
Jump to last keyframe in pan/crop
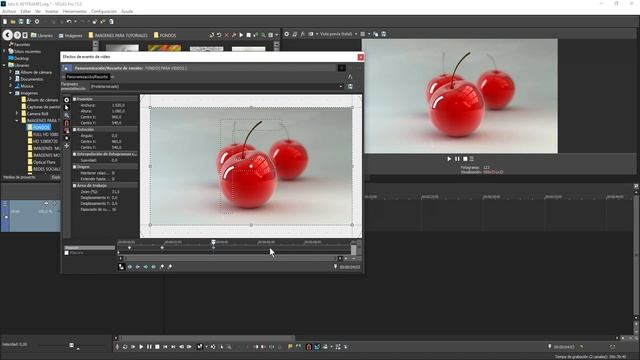154,267
